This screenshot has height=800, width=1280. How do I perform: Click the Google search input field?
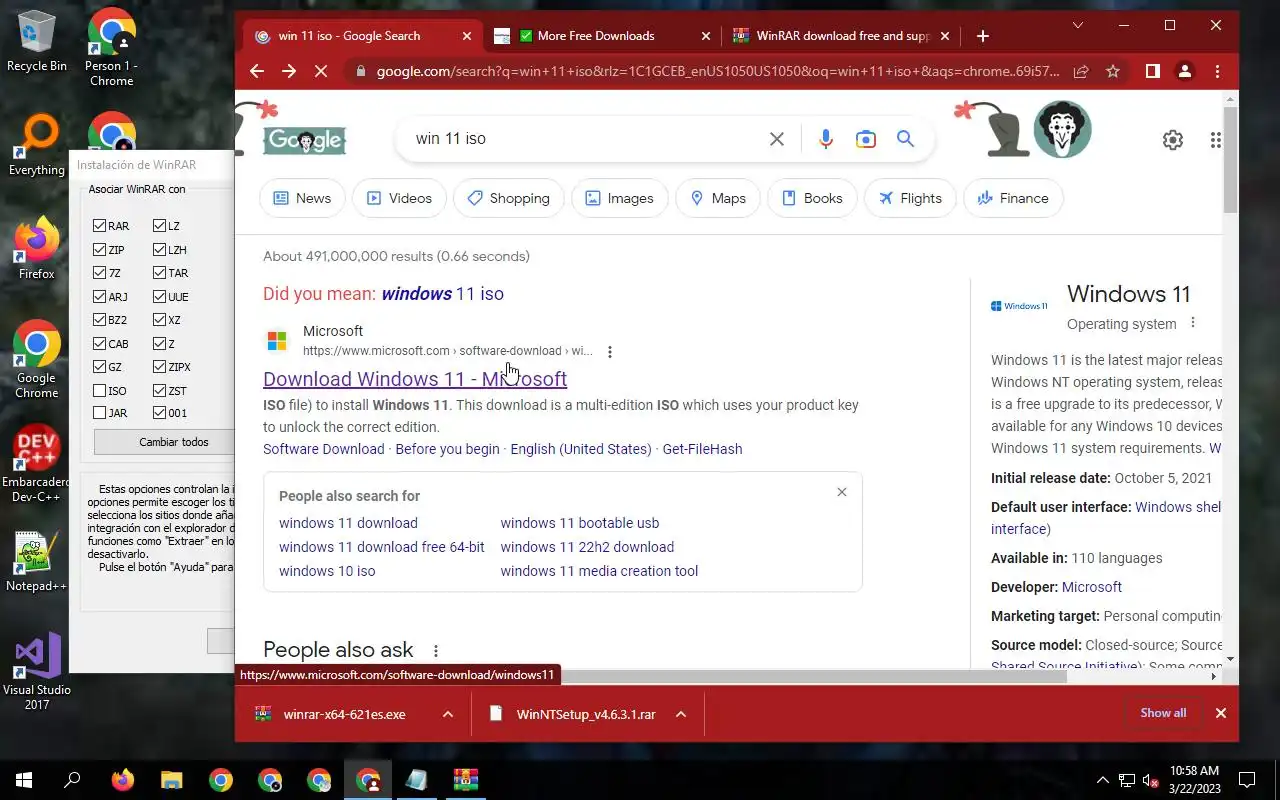pyautogui.click(x=585, y=139)
